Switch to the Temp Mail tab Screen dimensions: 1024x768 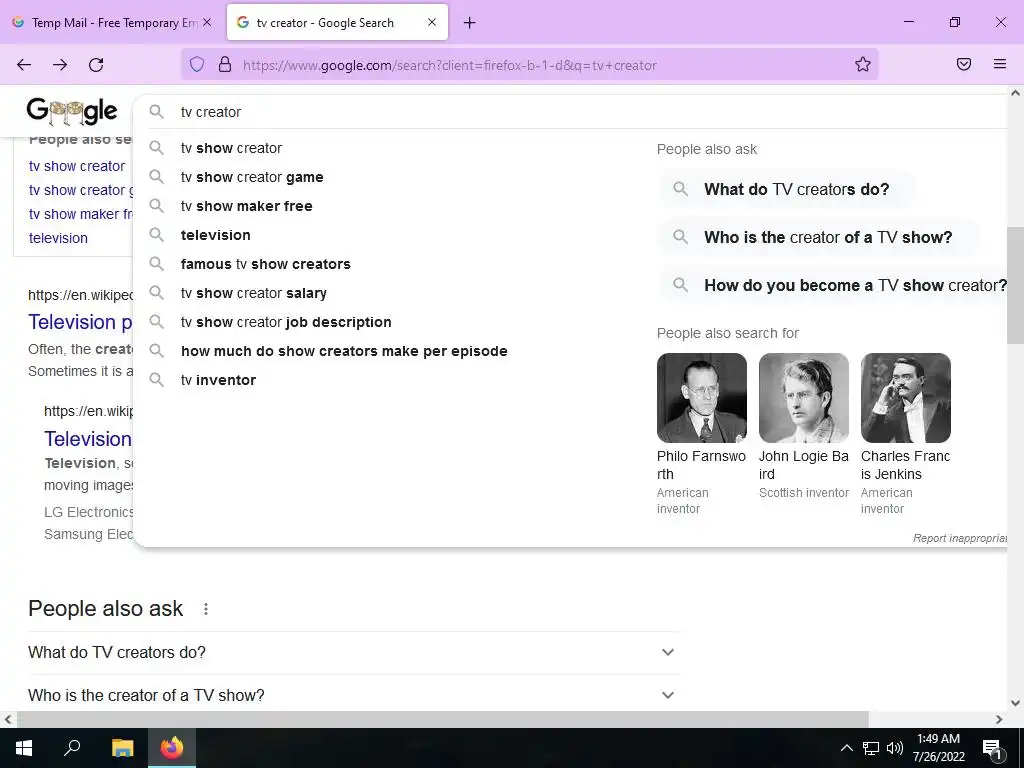pyautogui.click(x=112, y=23)
